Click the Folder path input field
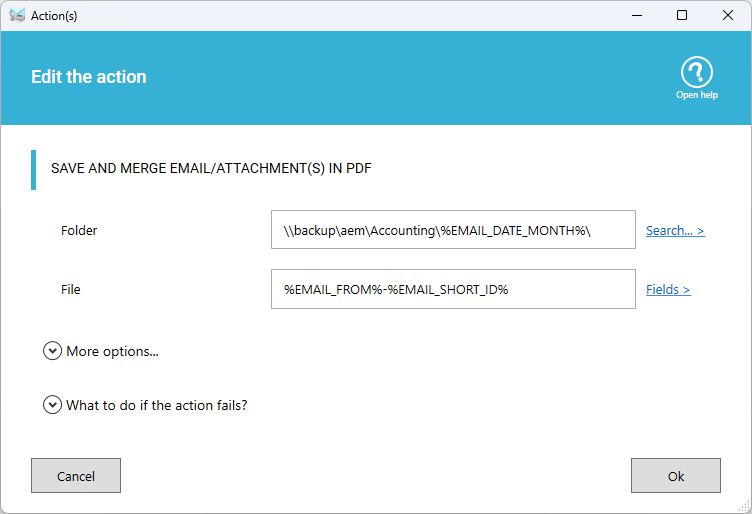752x514 pixels. [x=453, y=230]
